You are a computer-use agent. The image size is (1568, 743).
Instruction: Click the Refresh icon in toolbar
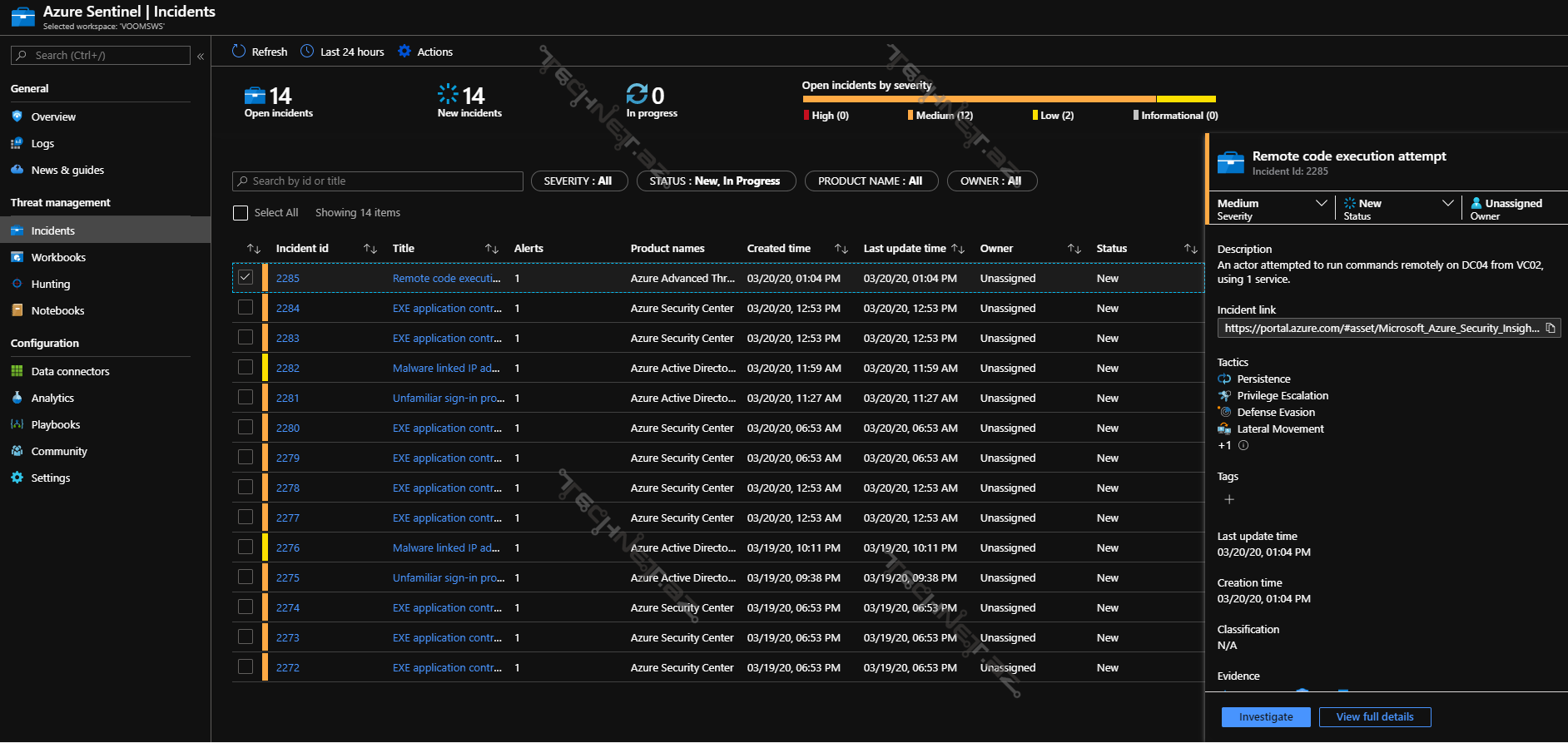coord(239,52)
